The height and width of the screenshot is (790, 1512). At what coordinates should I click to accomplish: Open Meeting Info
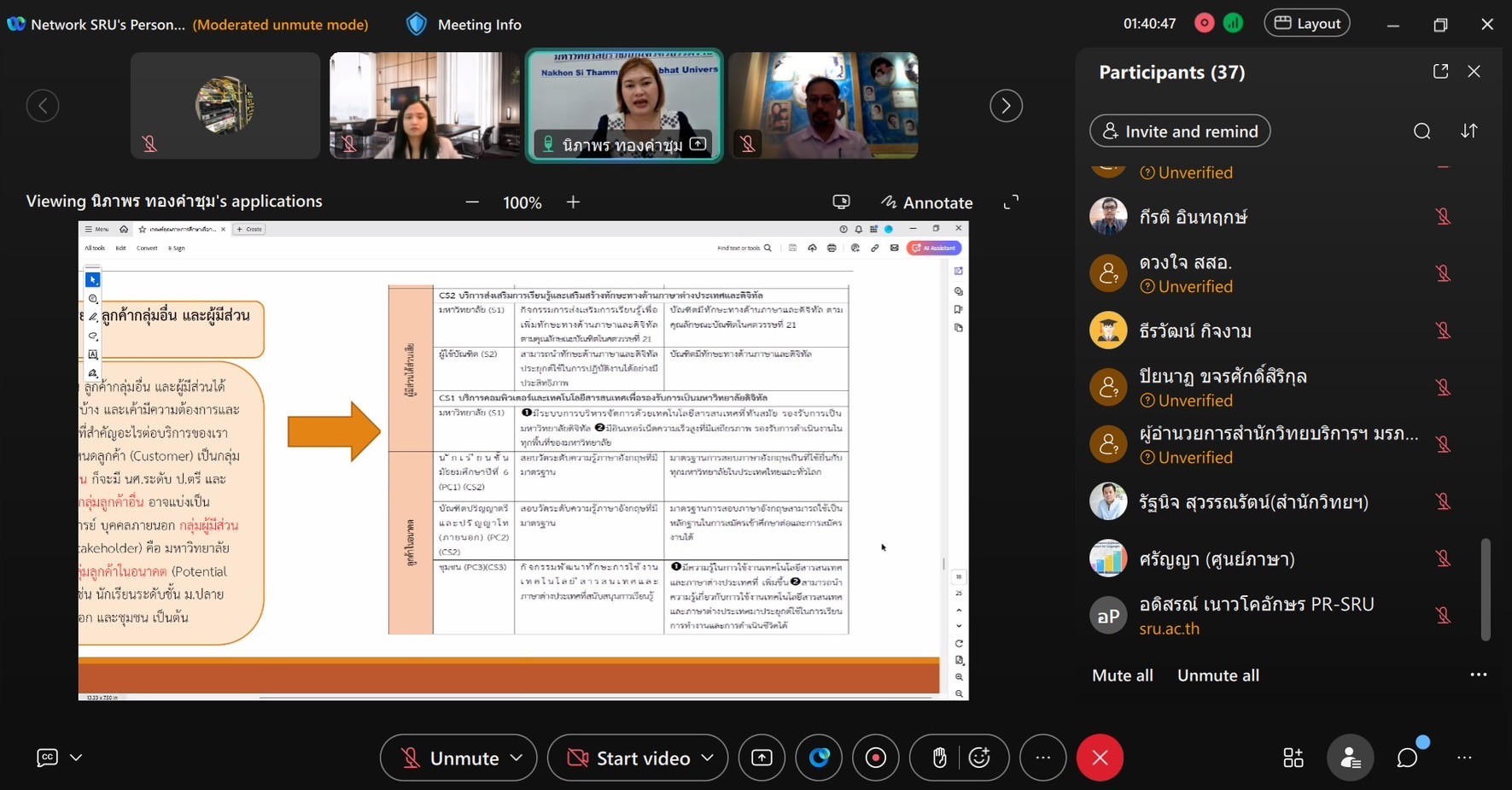(464, 24)
